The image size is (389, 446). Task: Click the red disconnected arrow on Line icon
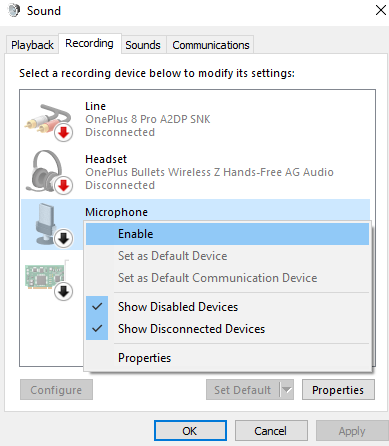(63, 133)
